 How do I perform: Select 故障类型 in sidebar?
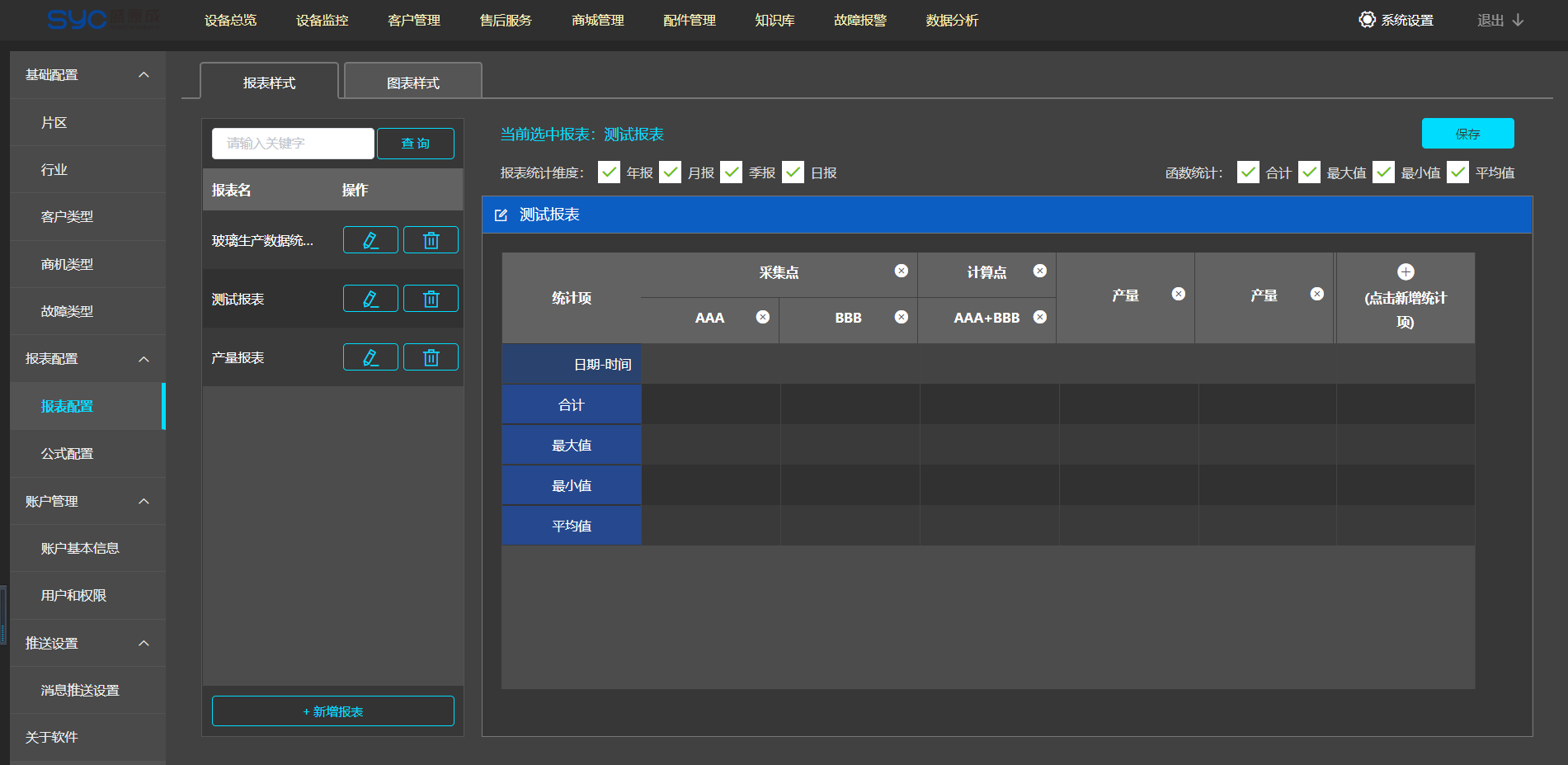click(x=87, y=311)
